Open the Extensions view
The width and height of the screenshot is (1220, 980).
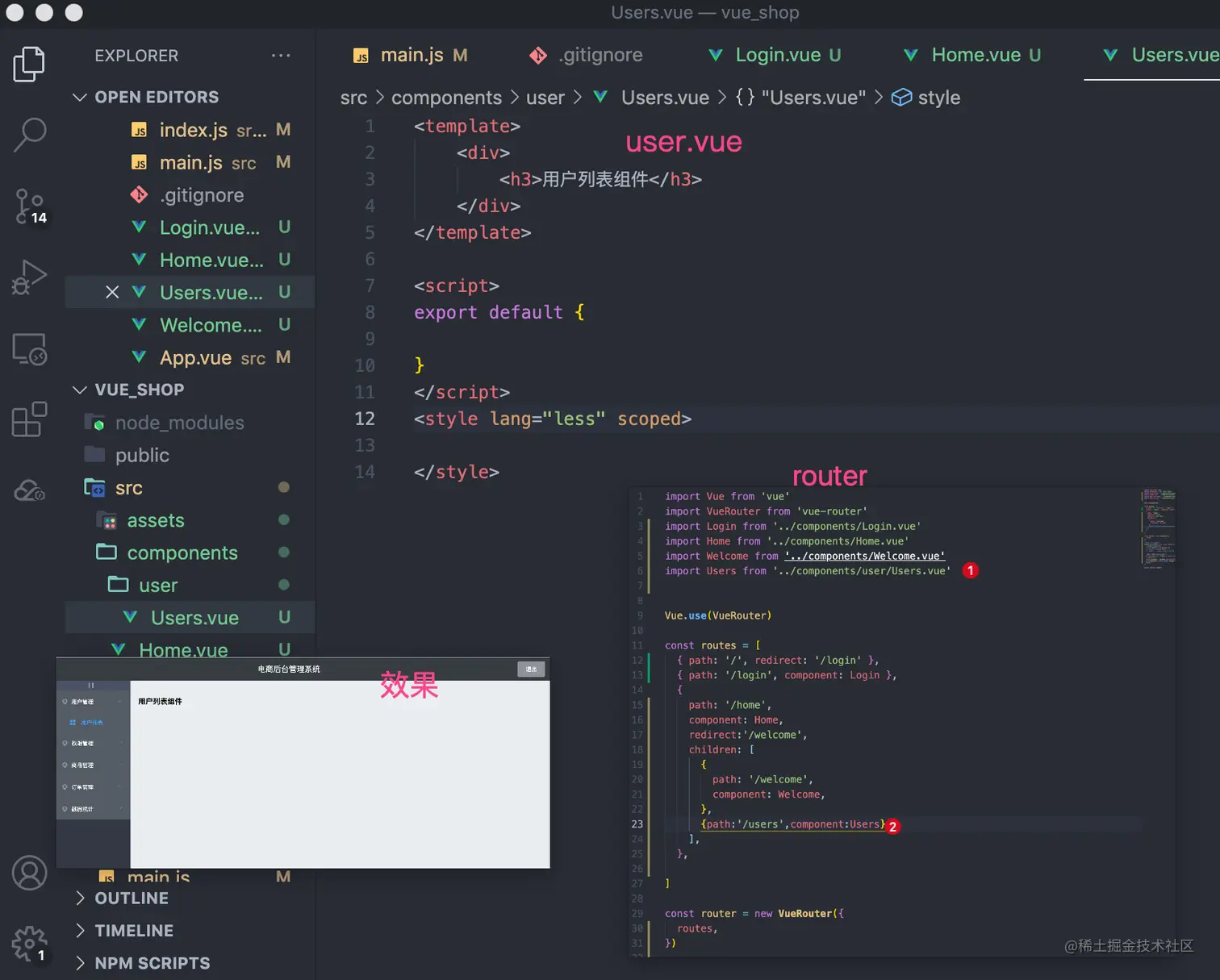[x=30, y=419]
